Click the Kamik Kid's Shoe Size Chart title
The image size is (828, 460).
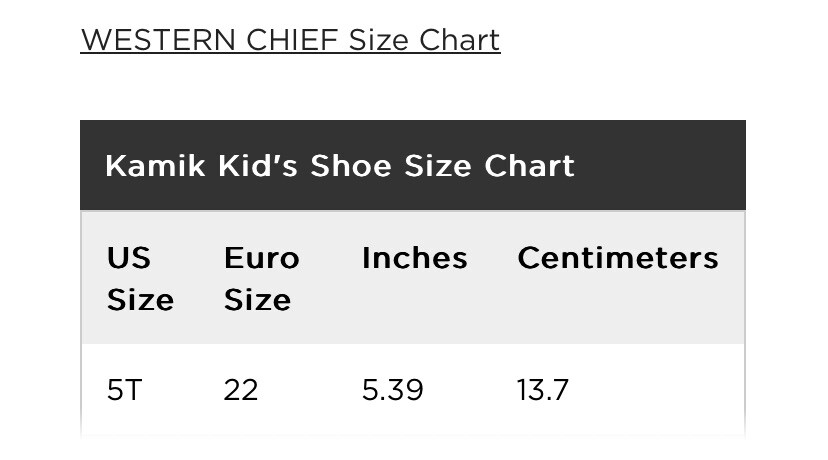[x=340, y=166]
